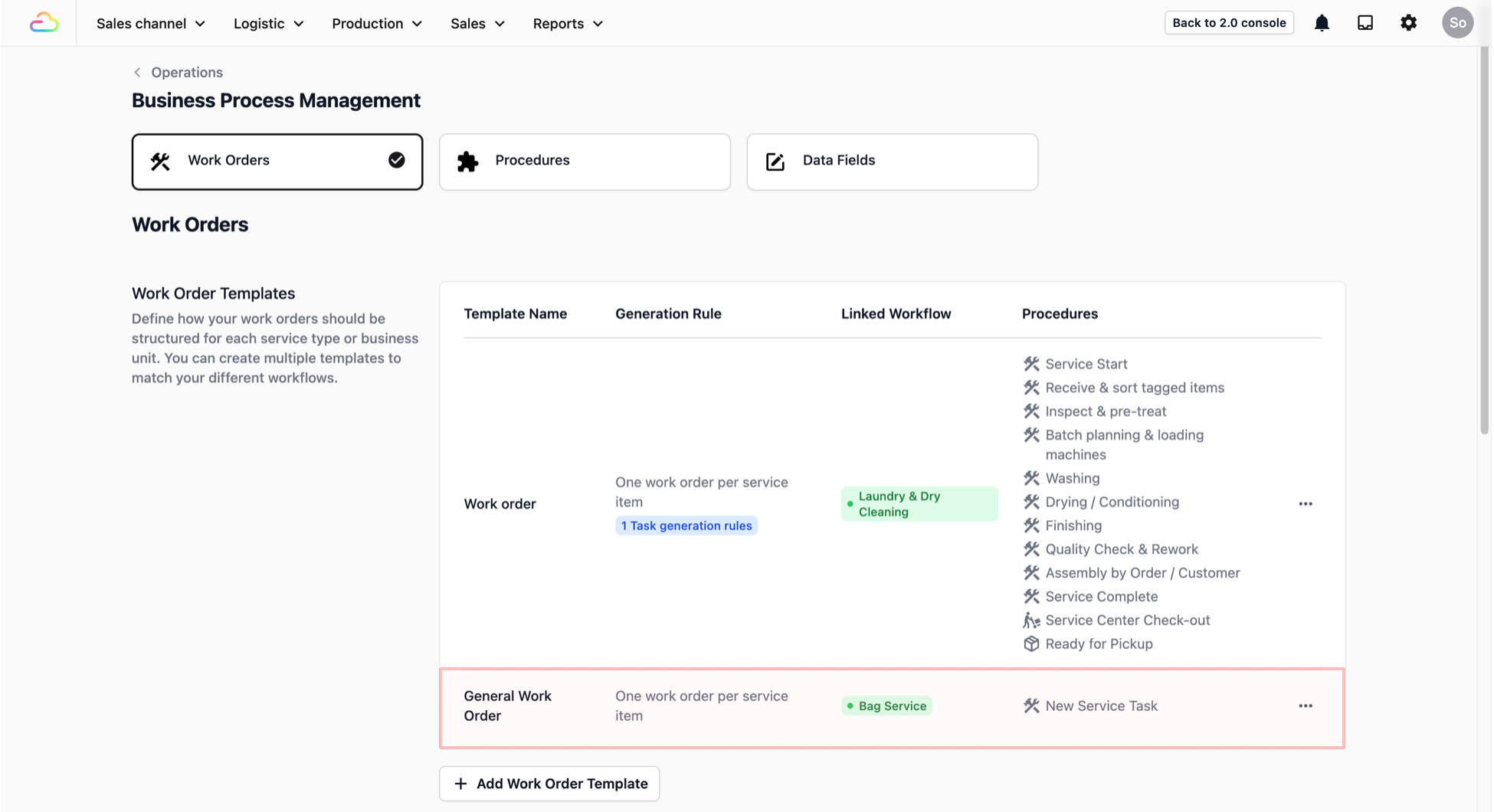Click icon beside Inspect & pre-treat

point(1031,411)
